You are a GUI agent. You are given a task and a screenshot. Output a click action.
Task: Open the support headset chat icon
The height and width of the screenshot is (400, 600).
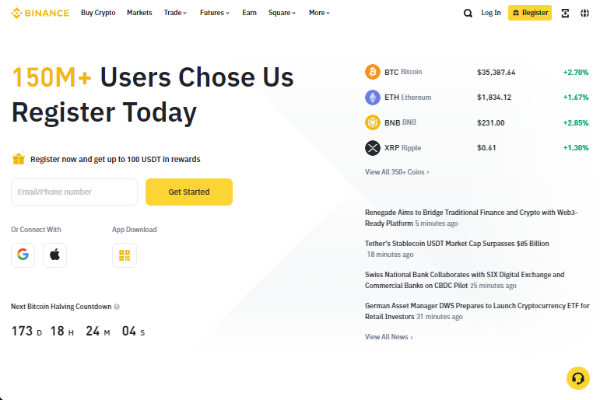[x=578, y=378]
